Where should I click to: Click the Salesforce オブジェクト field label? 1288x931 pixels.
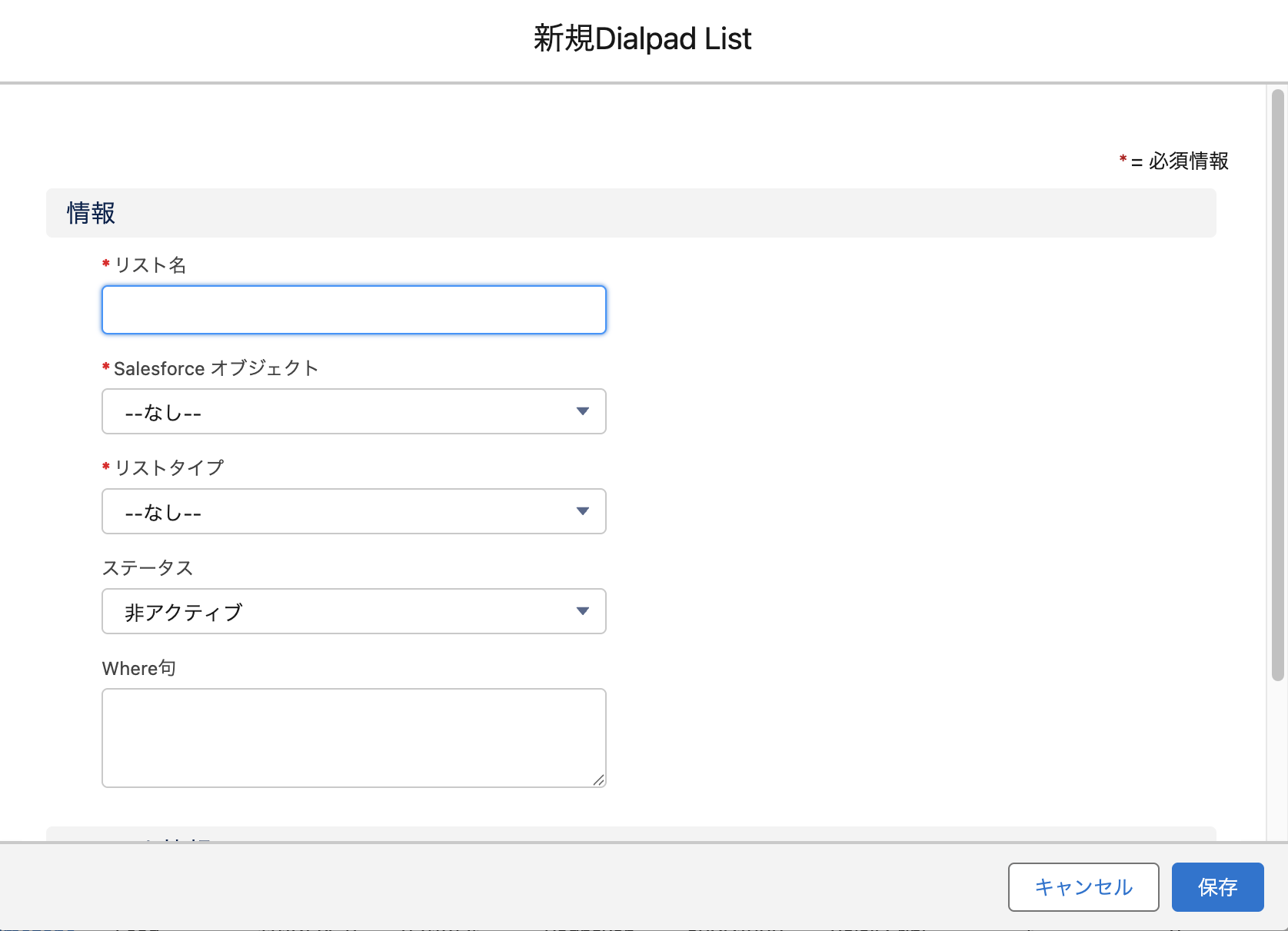click(215, 368)
